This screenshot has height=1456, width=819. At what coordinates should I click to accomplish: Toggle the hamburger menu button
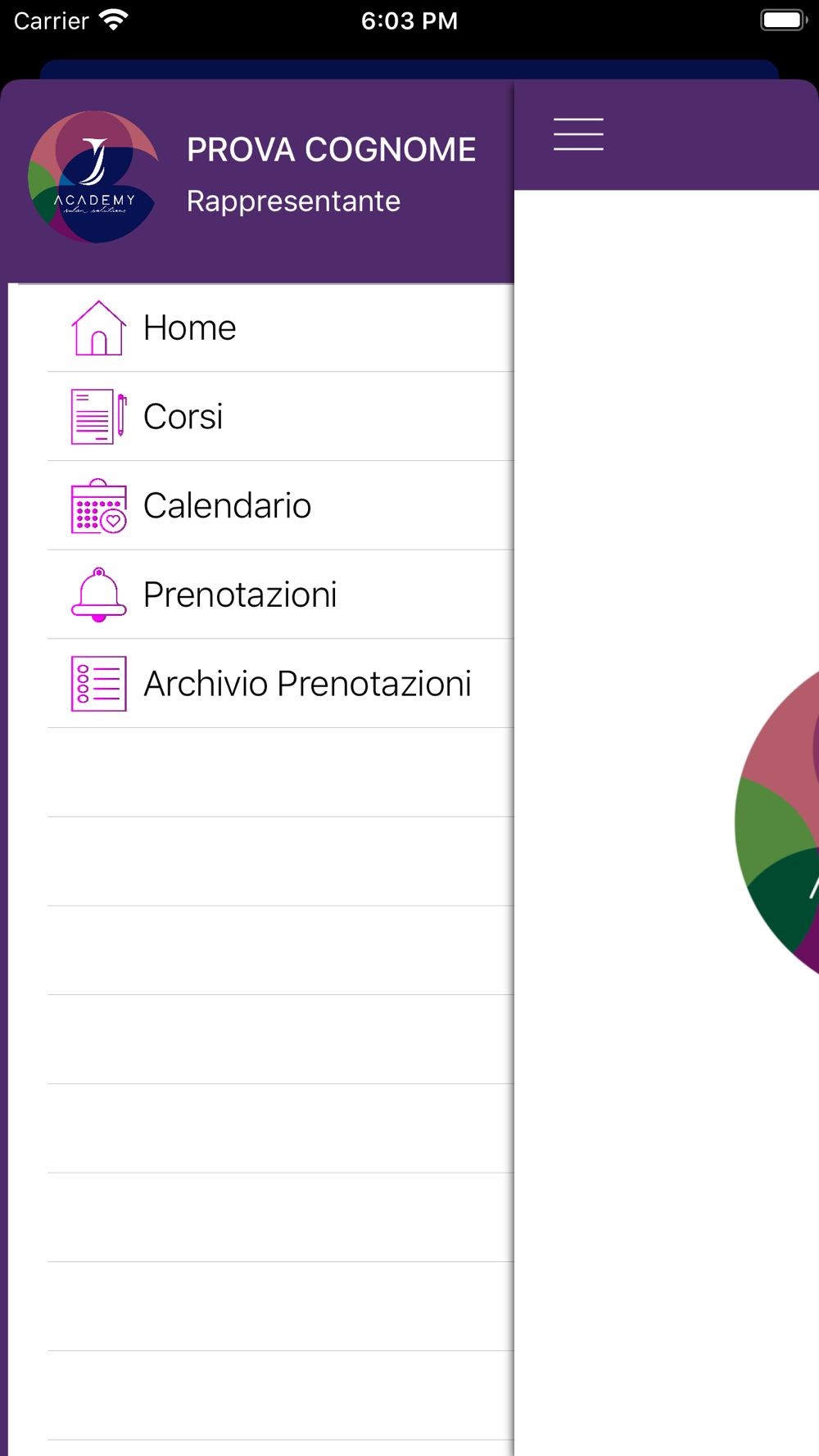578,134
